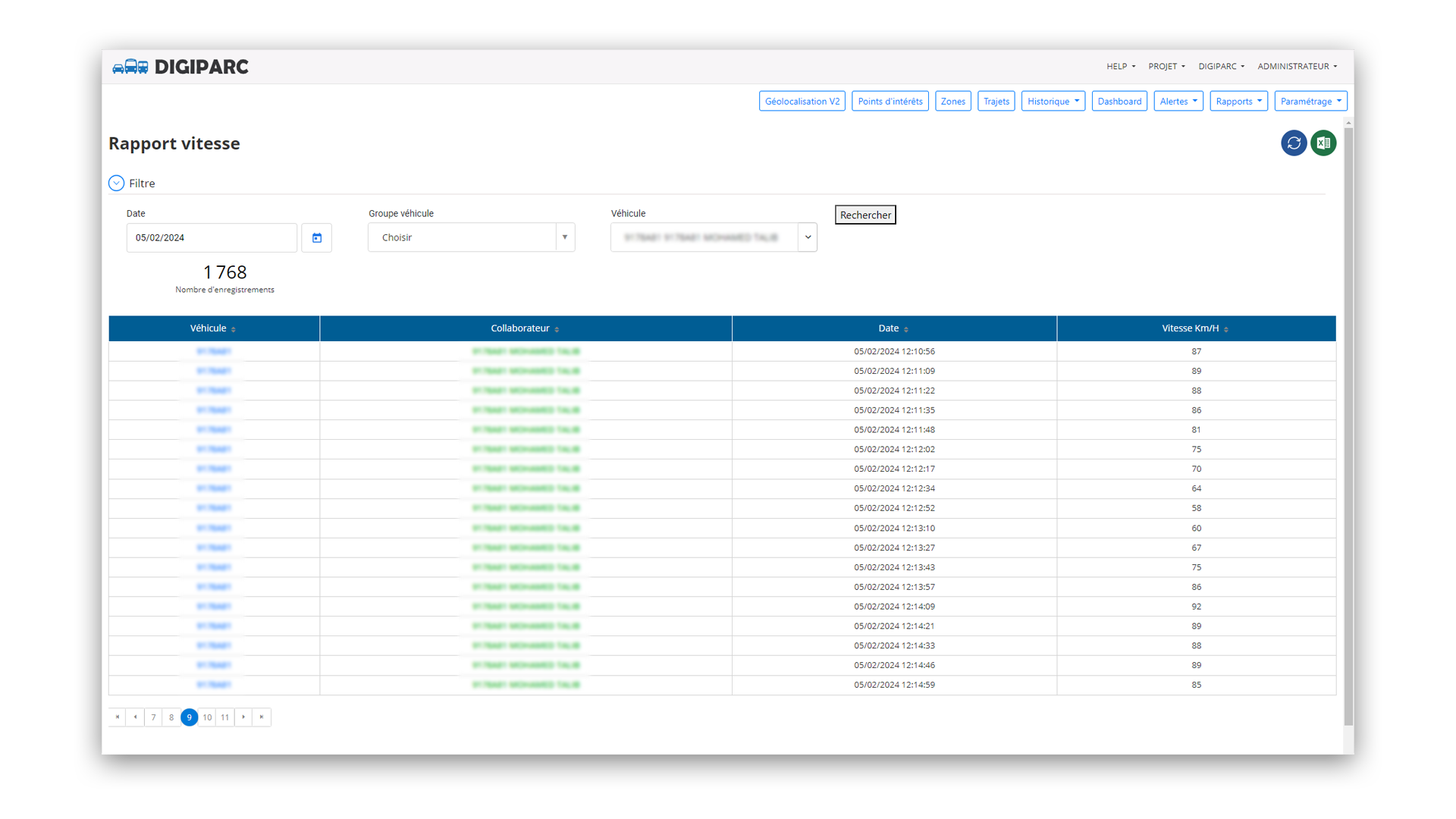Collapse the Filtre section
Screen dimensions: 1456x819
point(116,184)
